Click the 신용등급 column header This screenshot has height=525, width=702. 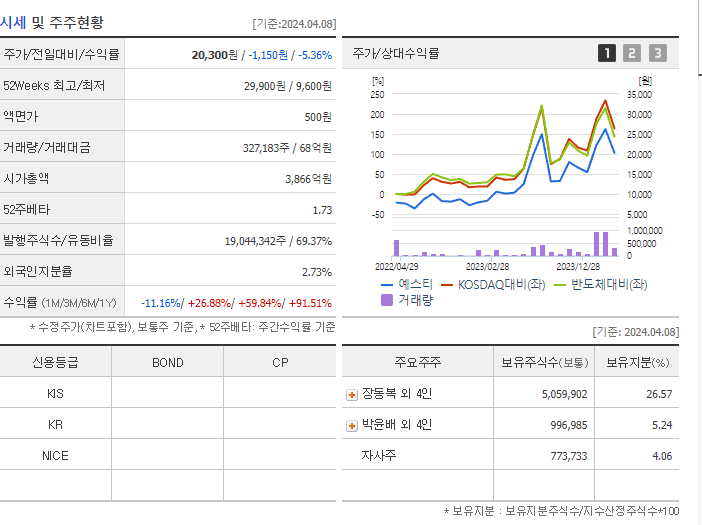[x=56, y=362]
